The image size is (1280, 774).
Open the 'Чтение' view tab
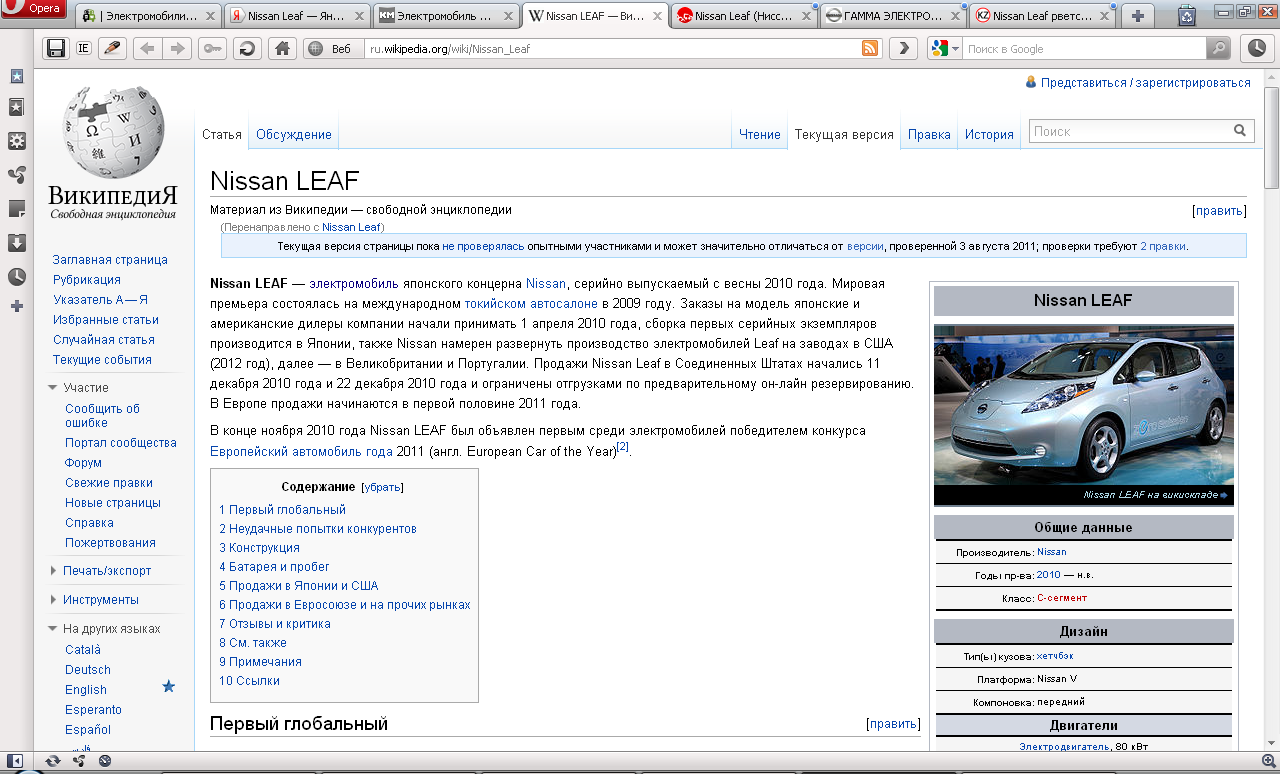click(x=760, y=134)
